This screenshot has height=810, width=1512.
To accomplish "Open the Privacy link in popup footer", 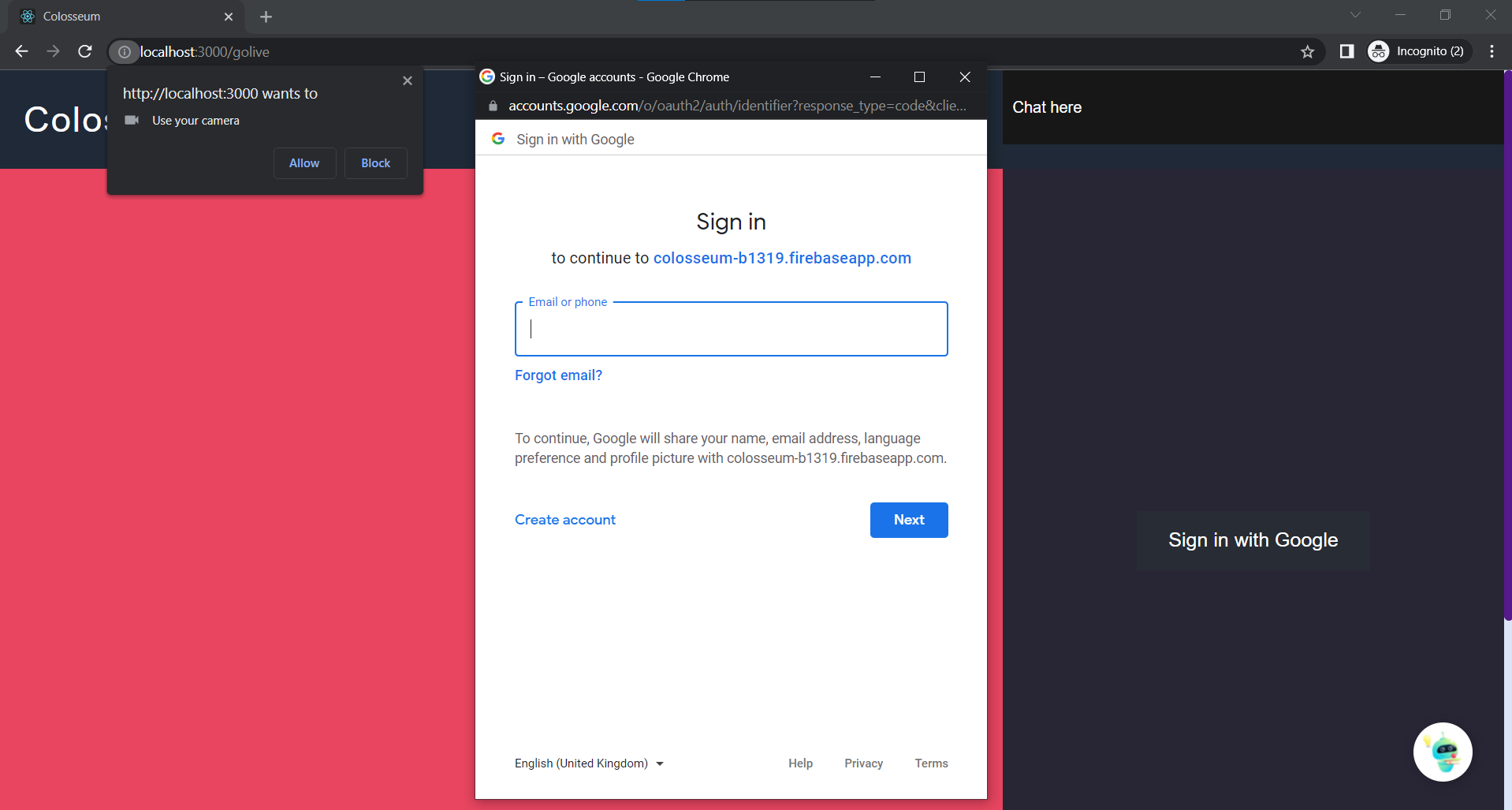I will [863, 763].
